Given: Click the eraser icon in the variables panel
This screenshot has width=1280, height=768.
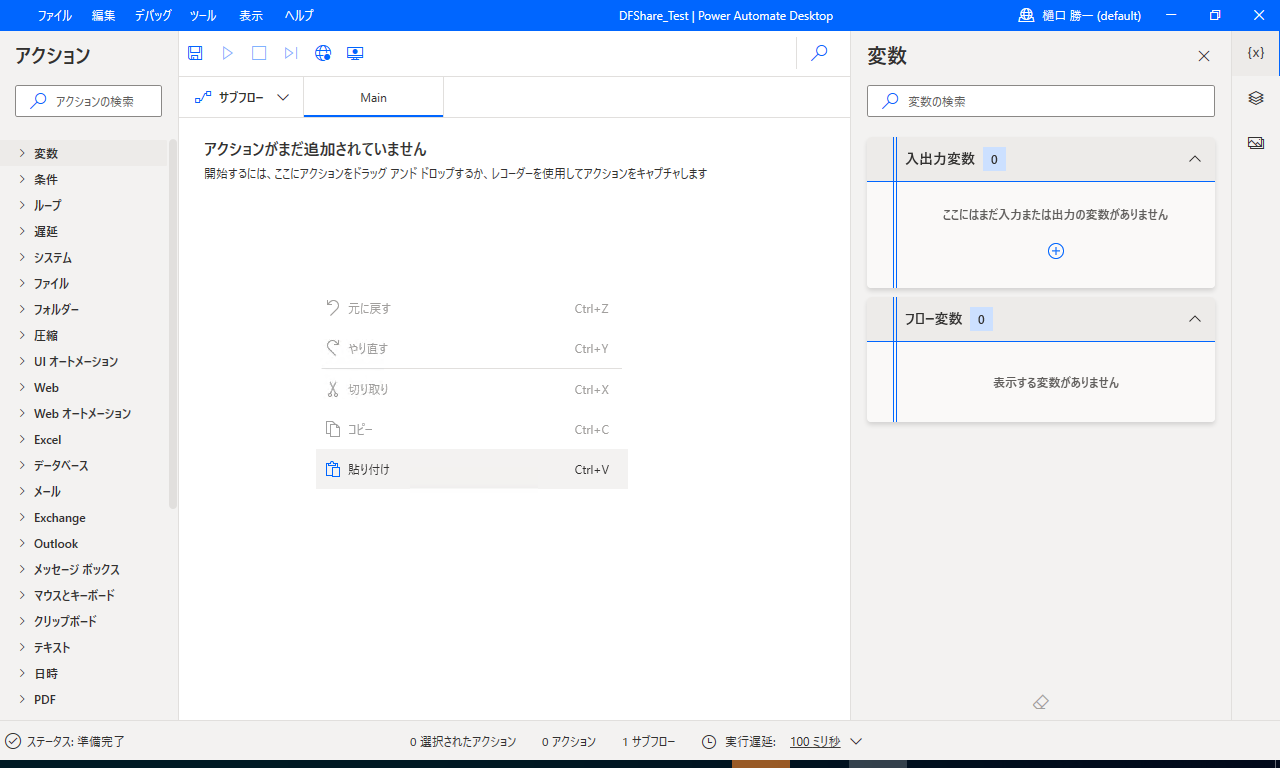Looking at the screenshot, I should point(1040,702).
